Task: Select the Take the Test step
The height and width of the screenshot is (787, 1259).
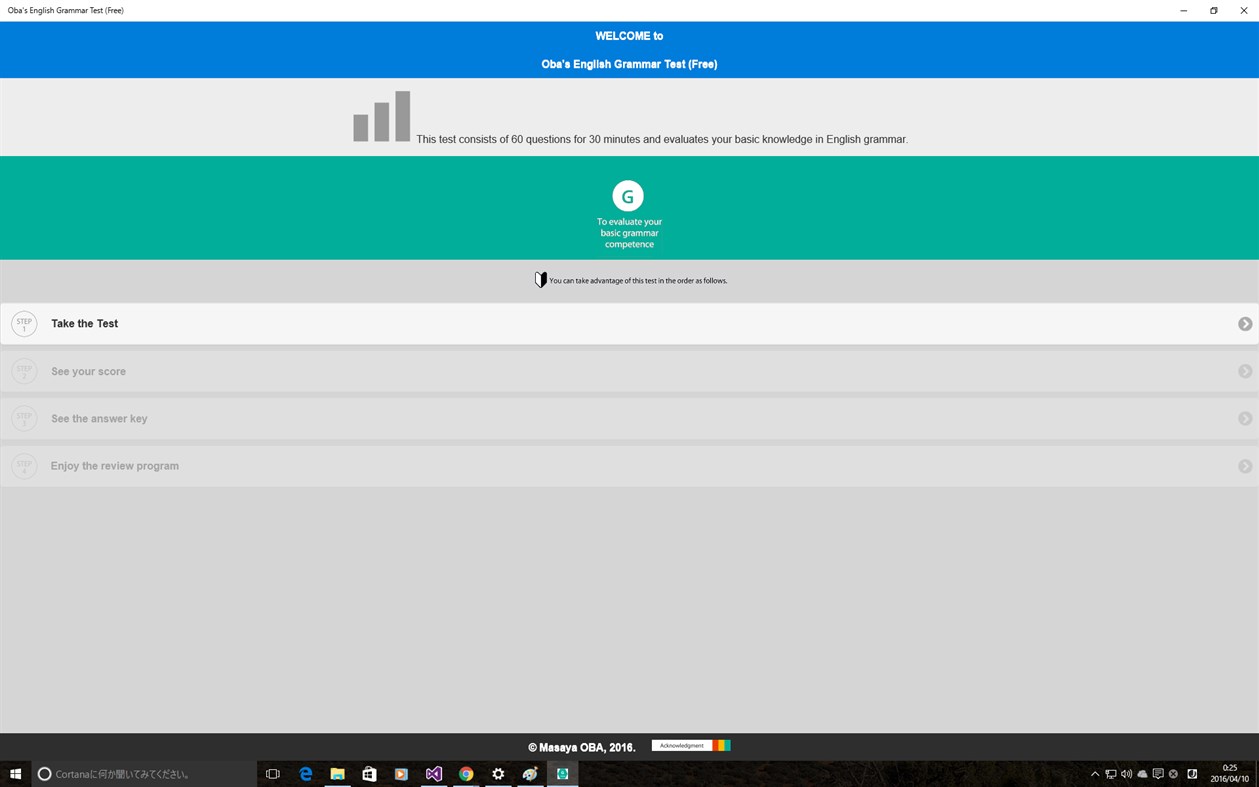Action: pos(84,323)
